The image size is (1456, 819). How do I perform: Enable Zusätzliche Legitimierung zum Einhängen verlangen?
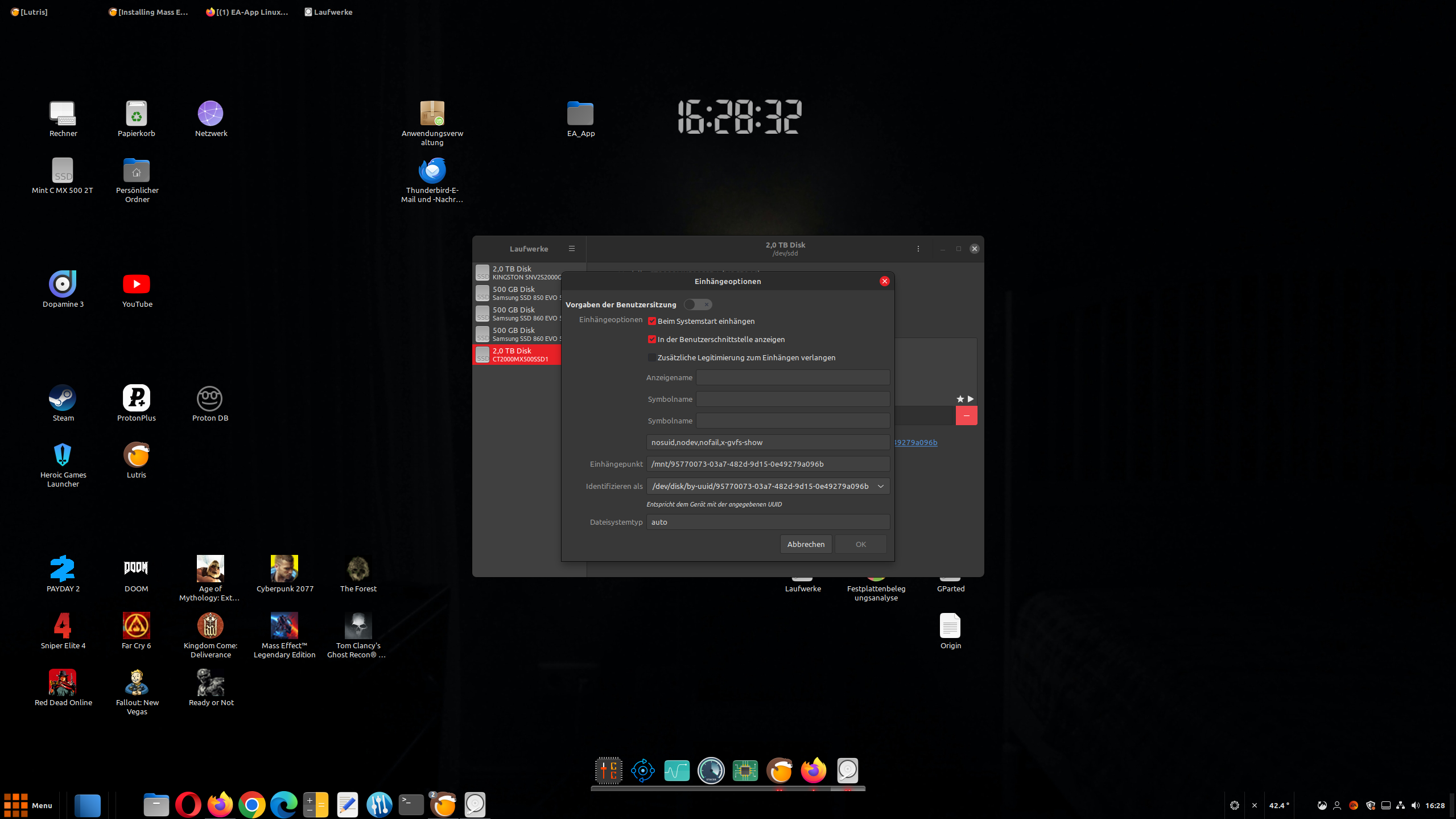652,357
